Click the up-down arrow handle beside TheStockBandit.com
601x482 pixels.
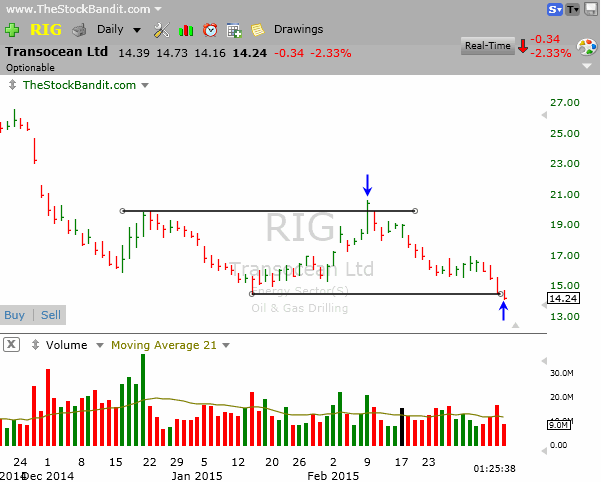pyautogui.click(x=12, y=85)
